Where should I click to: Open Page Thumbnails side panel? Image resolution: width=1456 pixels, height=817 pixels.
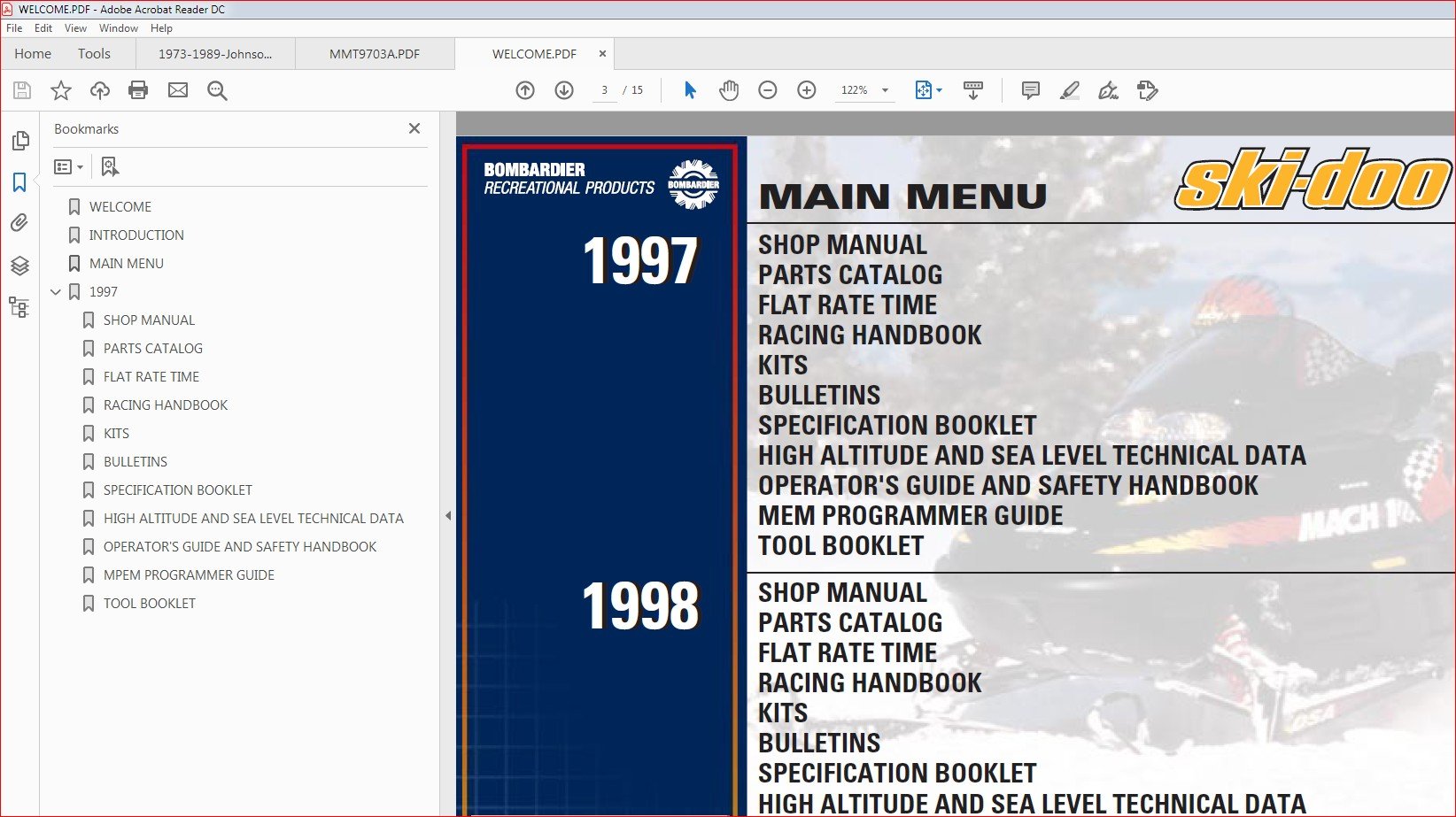[x=20, y=141]
